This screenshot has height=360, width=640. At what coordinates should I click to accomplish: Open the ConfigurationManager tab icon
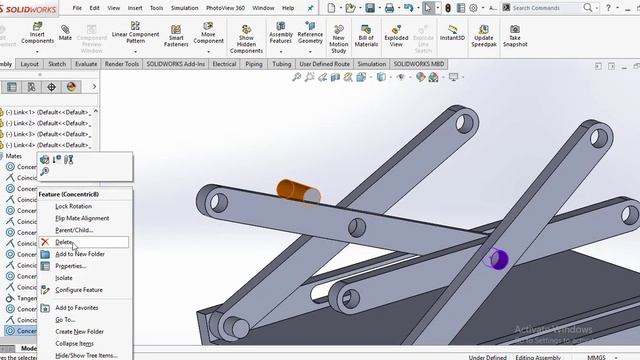(x=31, y=87)
